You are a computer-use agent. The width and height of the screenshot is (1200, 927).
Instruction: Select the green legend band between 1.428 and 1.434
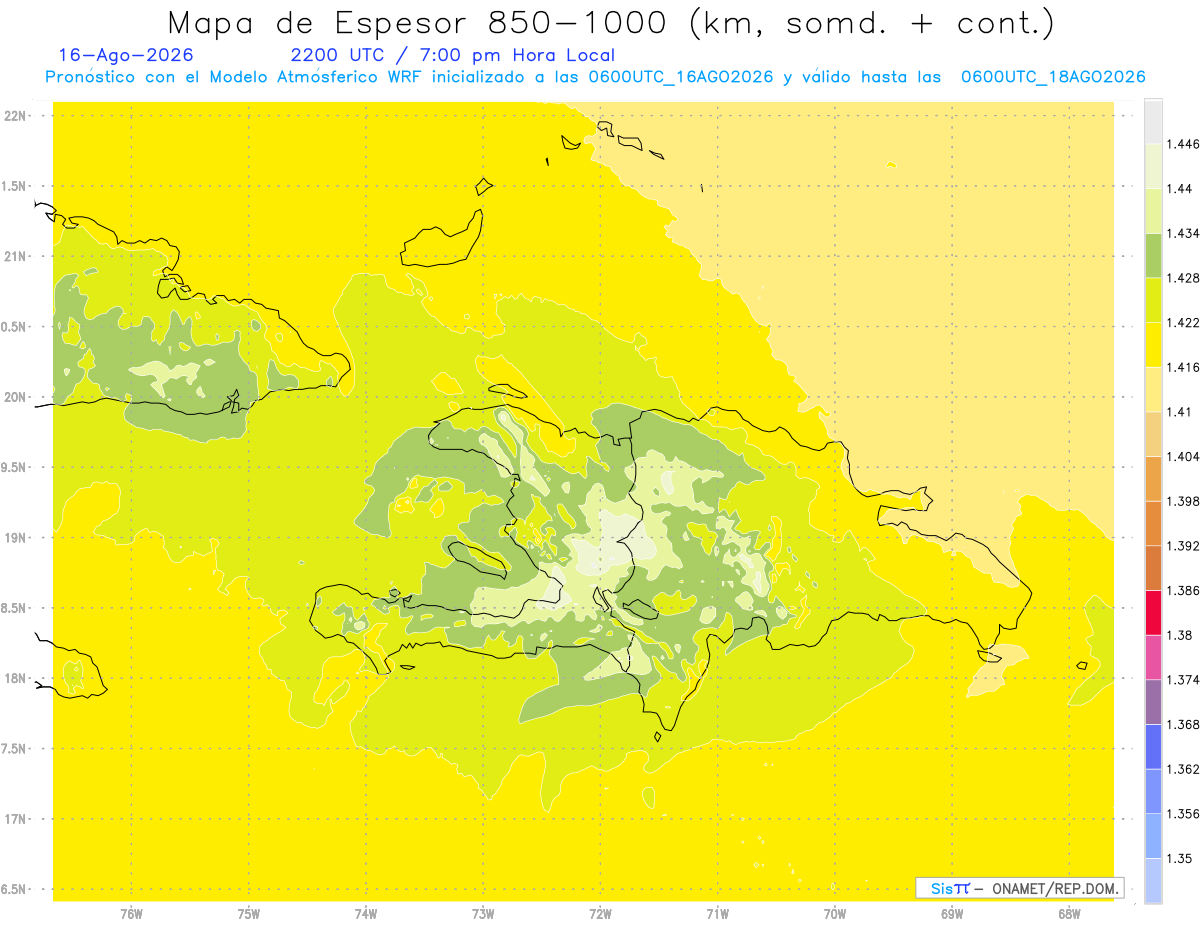(x=1153, y=255)
